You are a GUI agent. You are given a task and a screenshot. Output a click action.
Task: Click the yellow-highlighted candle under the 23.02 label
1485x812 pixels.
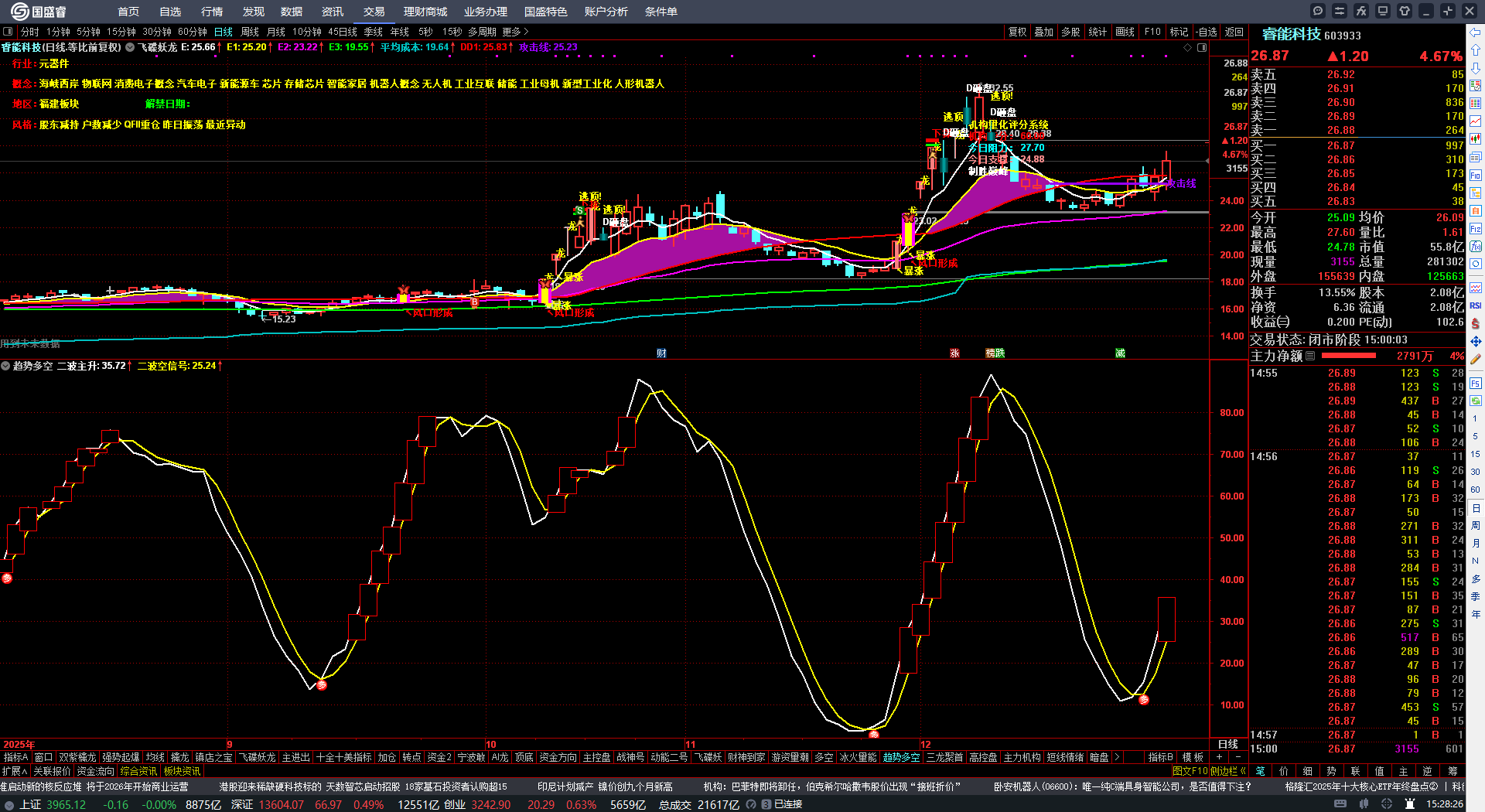[907, 231]
